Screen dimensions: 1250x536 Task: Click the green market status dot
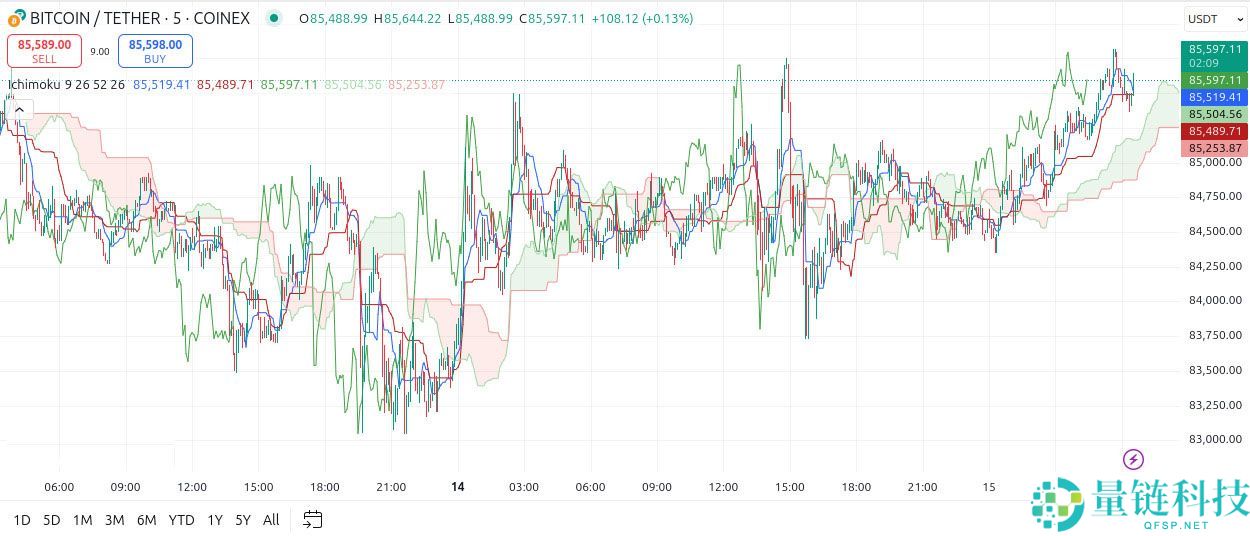click(274, 19)
